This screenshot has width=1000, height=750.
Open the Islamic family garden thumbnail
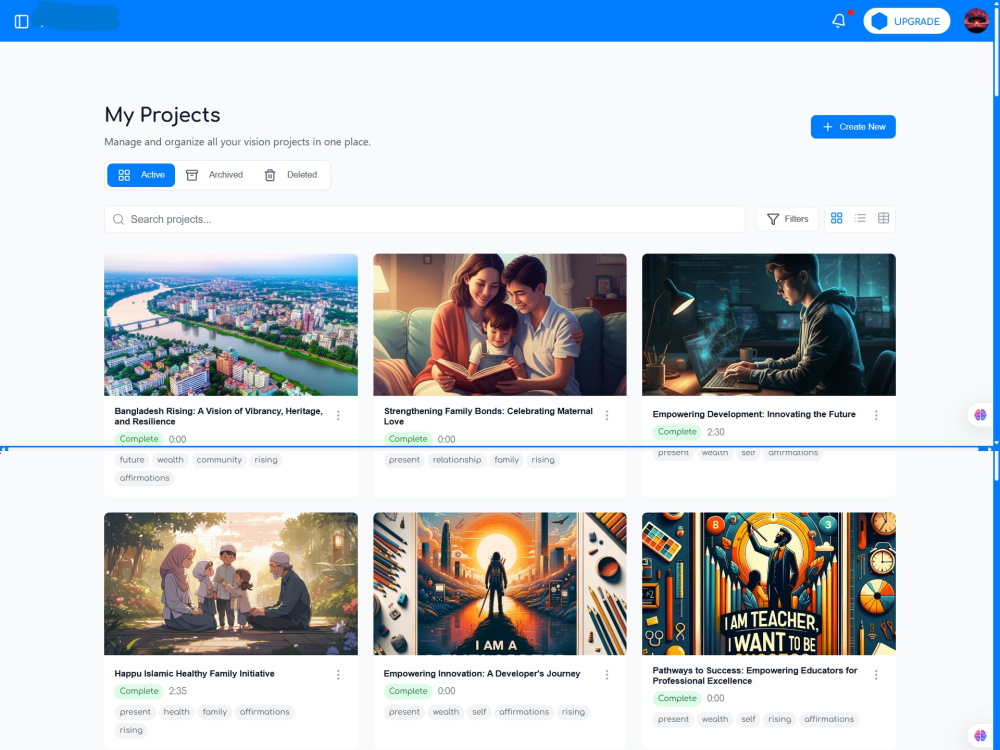click(x=231, y=584)
